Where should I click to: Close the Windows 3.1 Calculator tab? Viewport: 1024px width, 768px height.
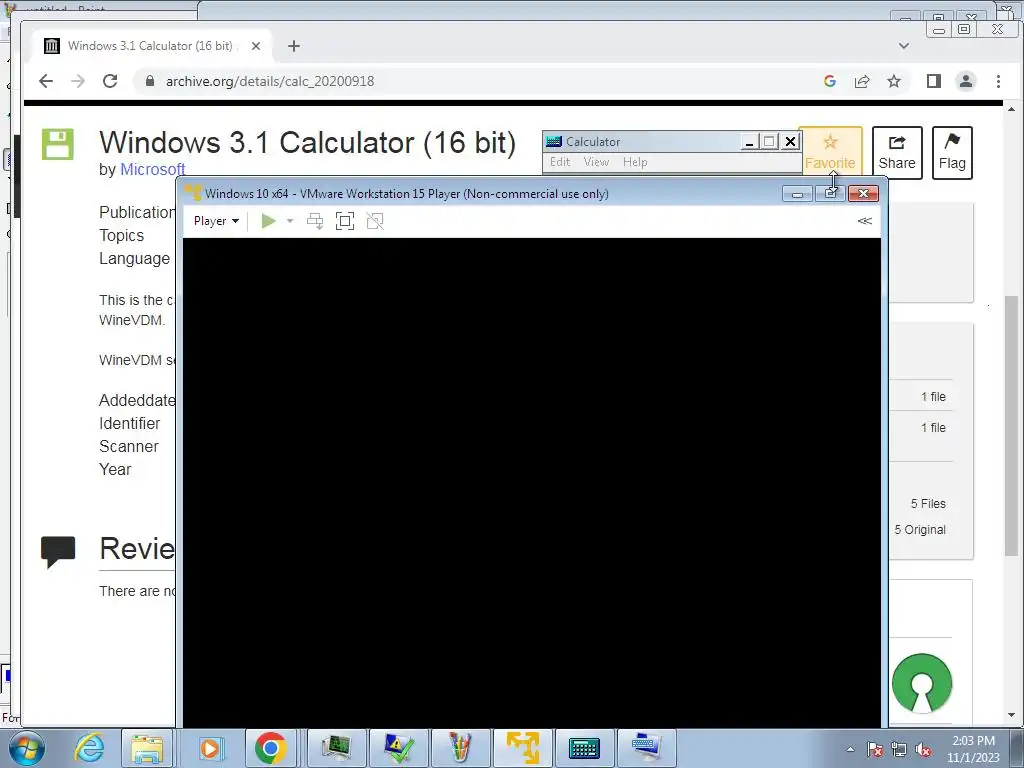coord(256,46)
